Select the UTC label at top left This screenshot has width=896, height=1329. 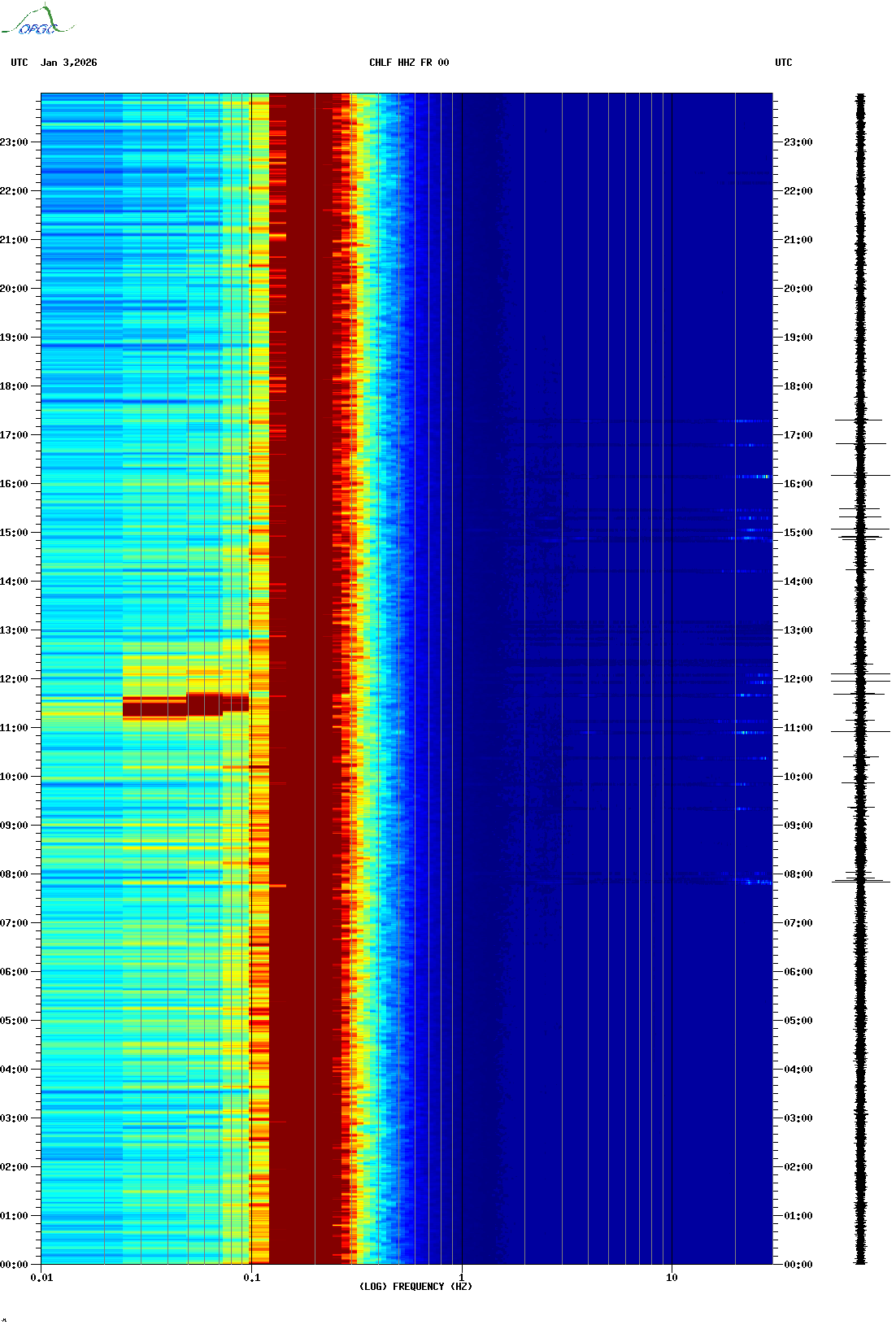click(20, 63)
